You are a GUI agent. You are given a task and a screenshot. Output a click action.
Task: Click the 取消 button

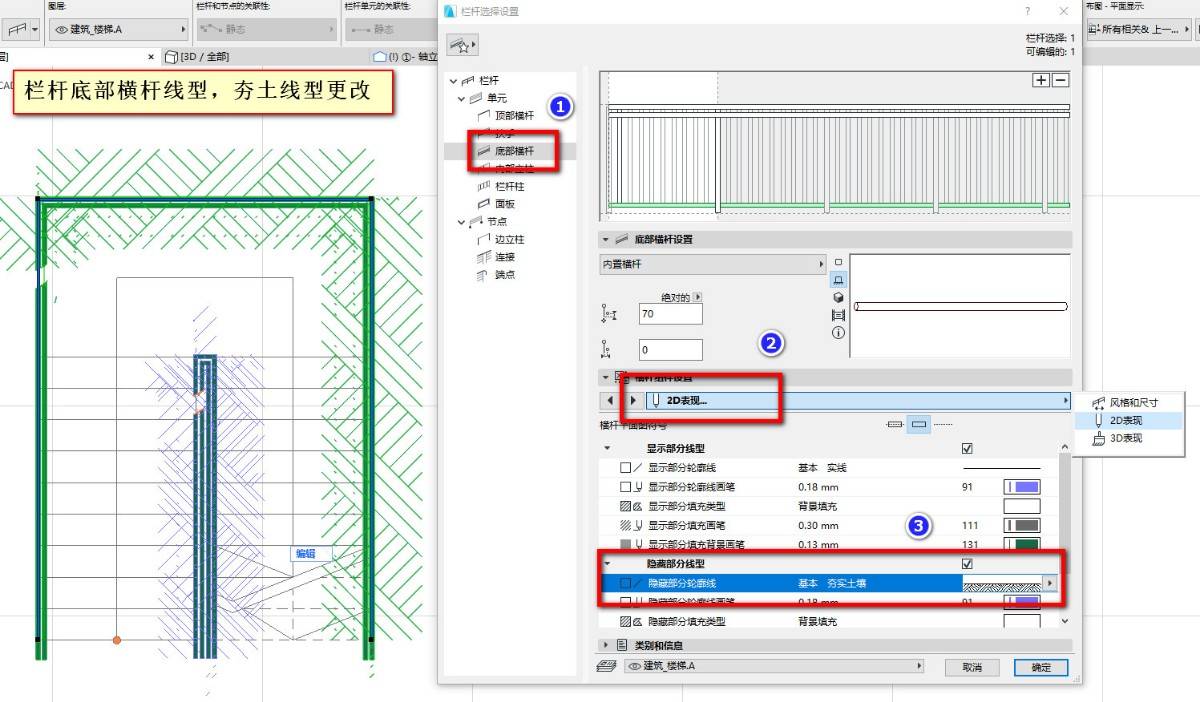(972, 667)
